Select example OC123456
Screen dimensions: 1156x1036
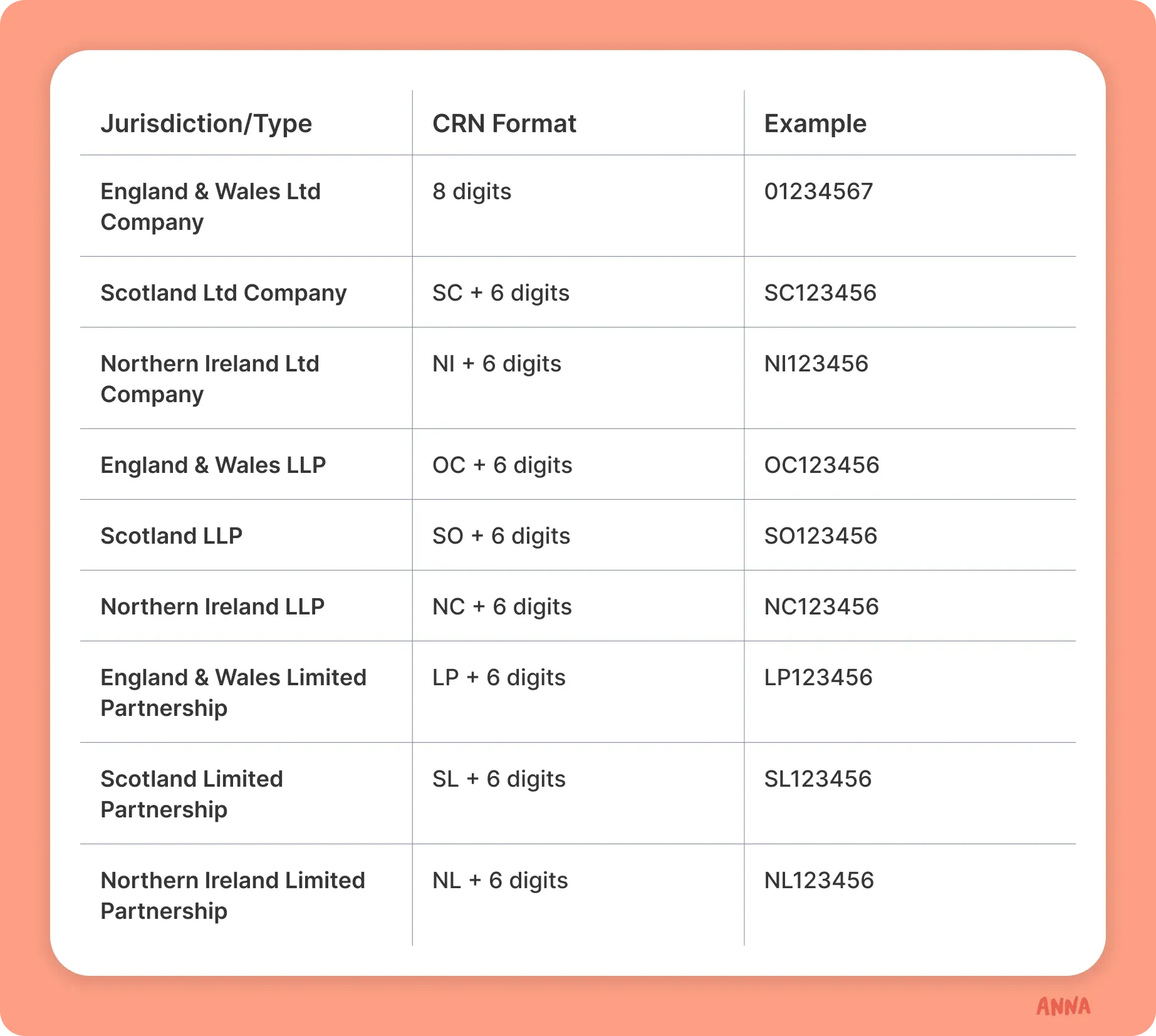(x=821, y=465)
